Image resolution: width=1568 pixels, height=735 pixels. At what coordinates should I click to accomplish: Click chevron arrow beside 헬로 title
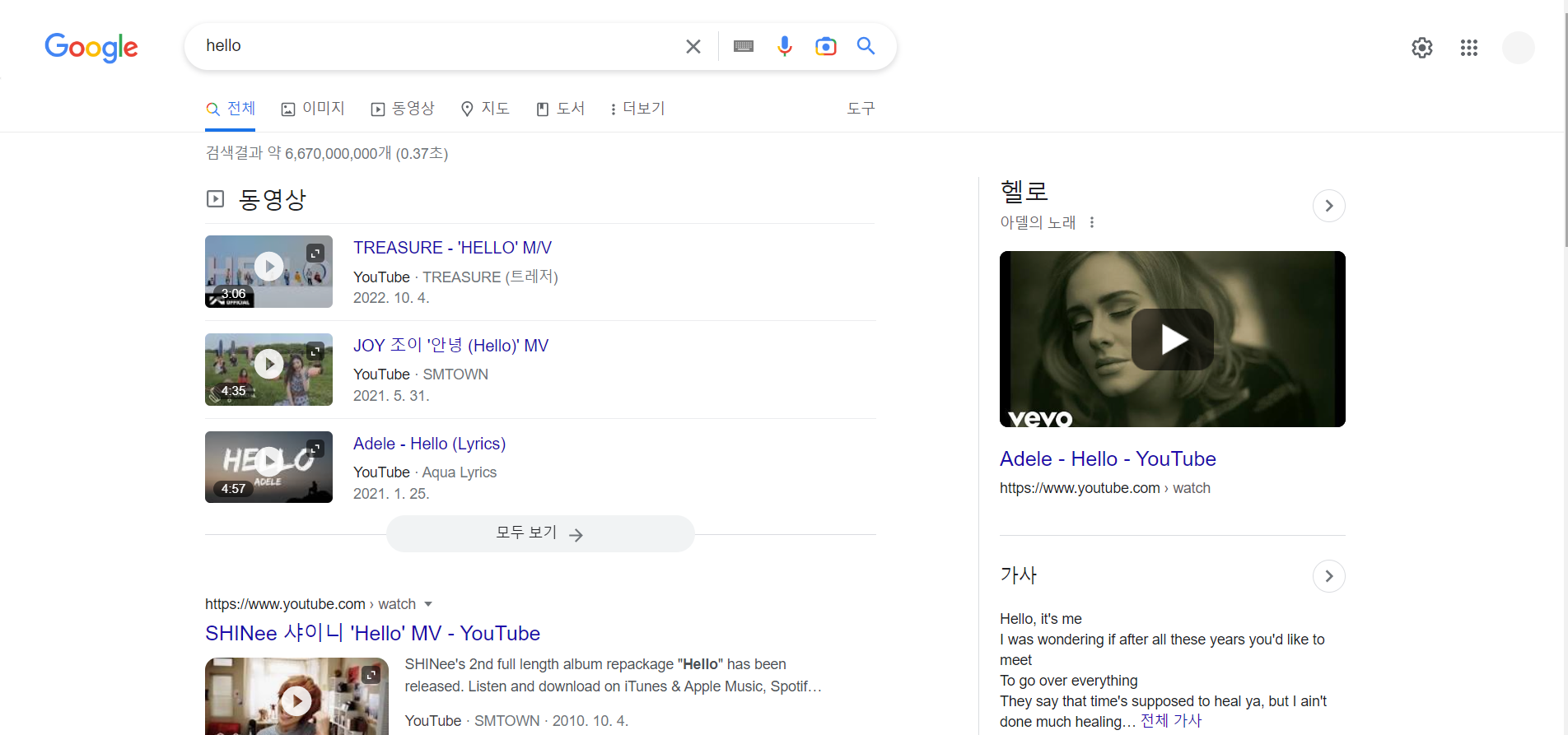click(1329, 206)
